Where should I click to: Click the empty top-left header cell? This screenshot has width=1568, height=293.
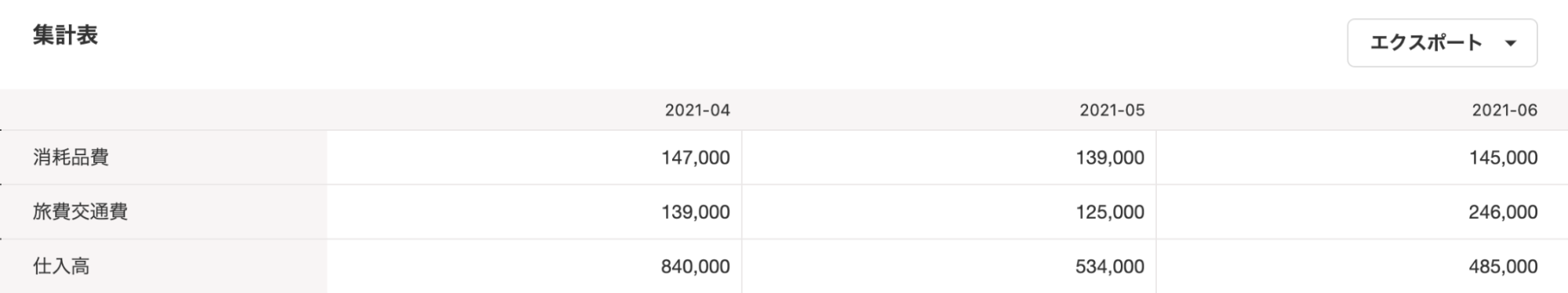(x=163, y=110)
